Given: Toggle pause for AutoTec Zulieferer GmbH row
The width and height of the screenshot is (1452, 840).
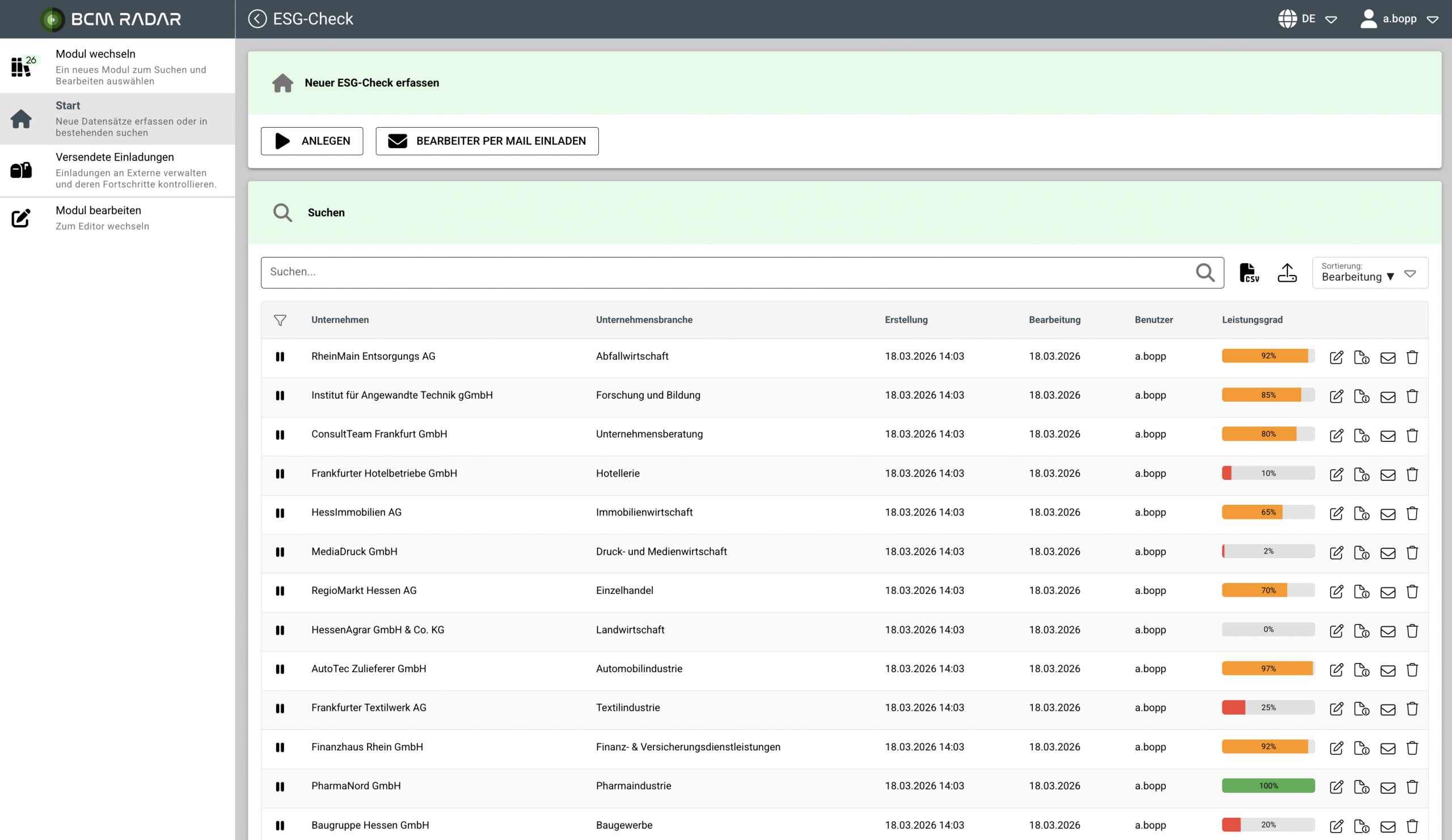Looking at the screenshot, I should 281,669.
